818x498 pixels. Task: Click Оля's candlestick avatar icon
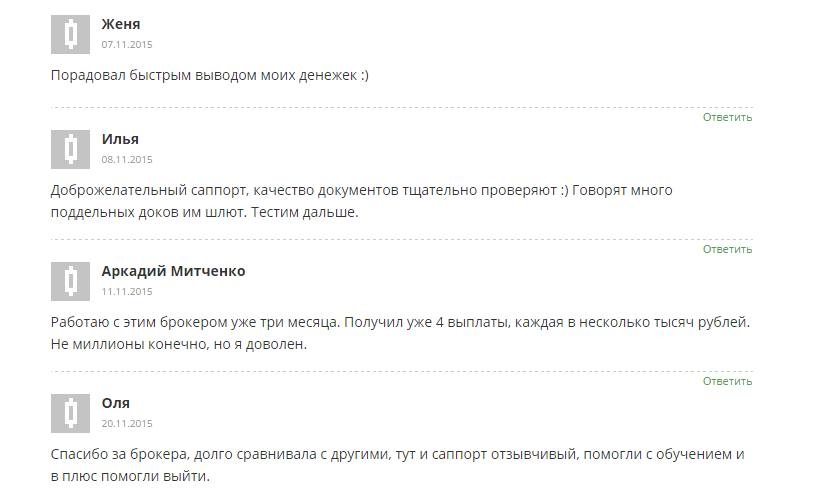(x=70, y=413)
